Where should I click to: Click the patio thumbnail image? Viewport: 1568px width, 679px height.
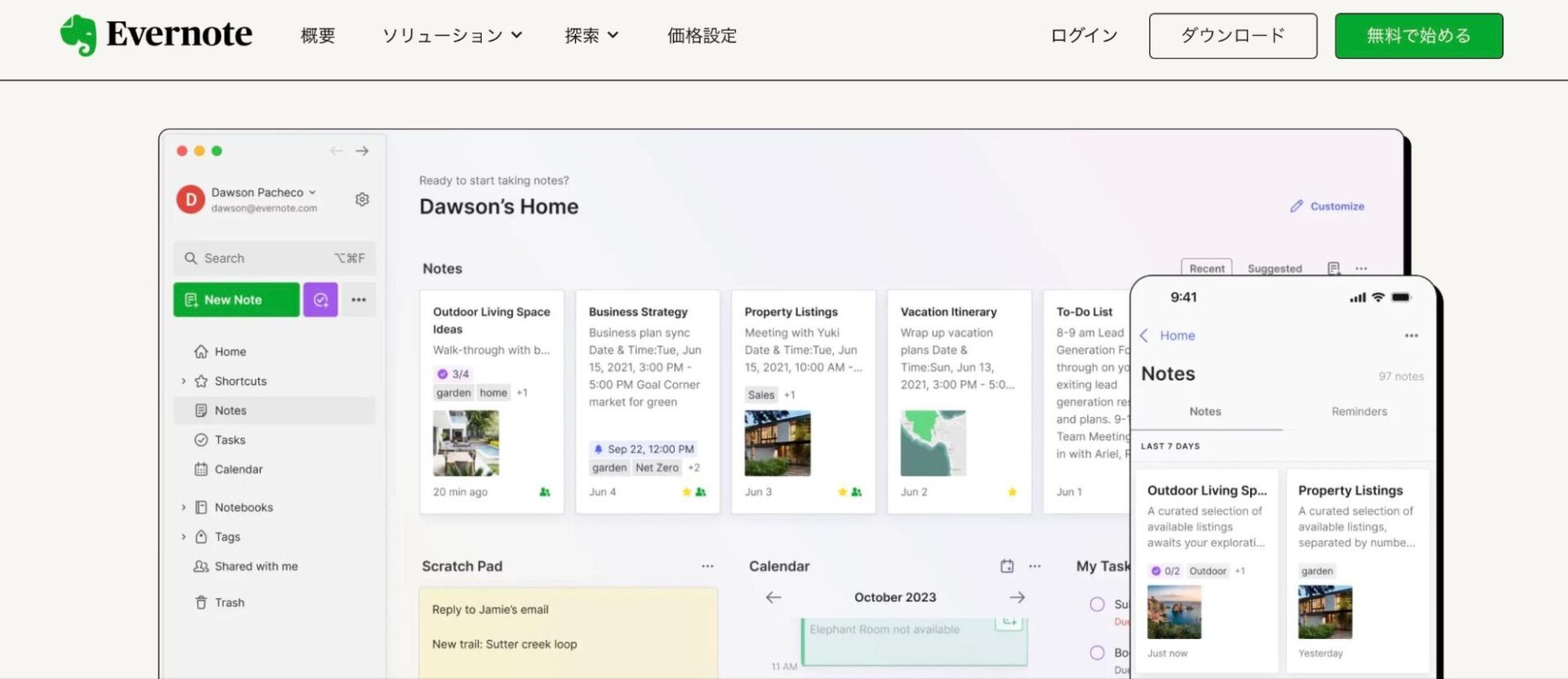(x=465, y=443)
